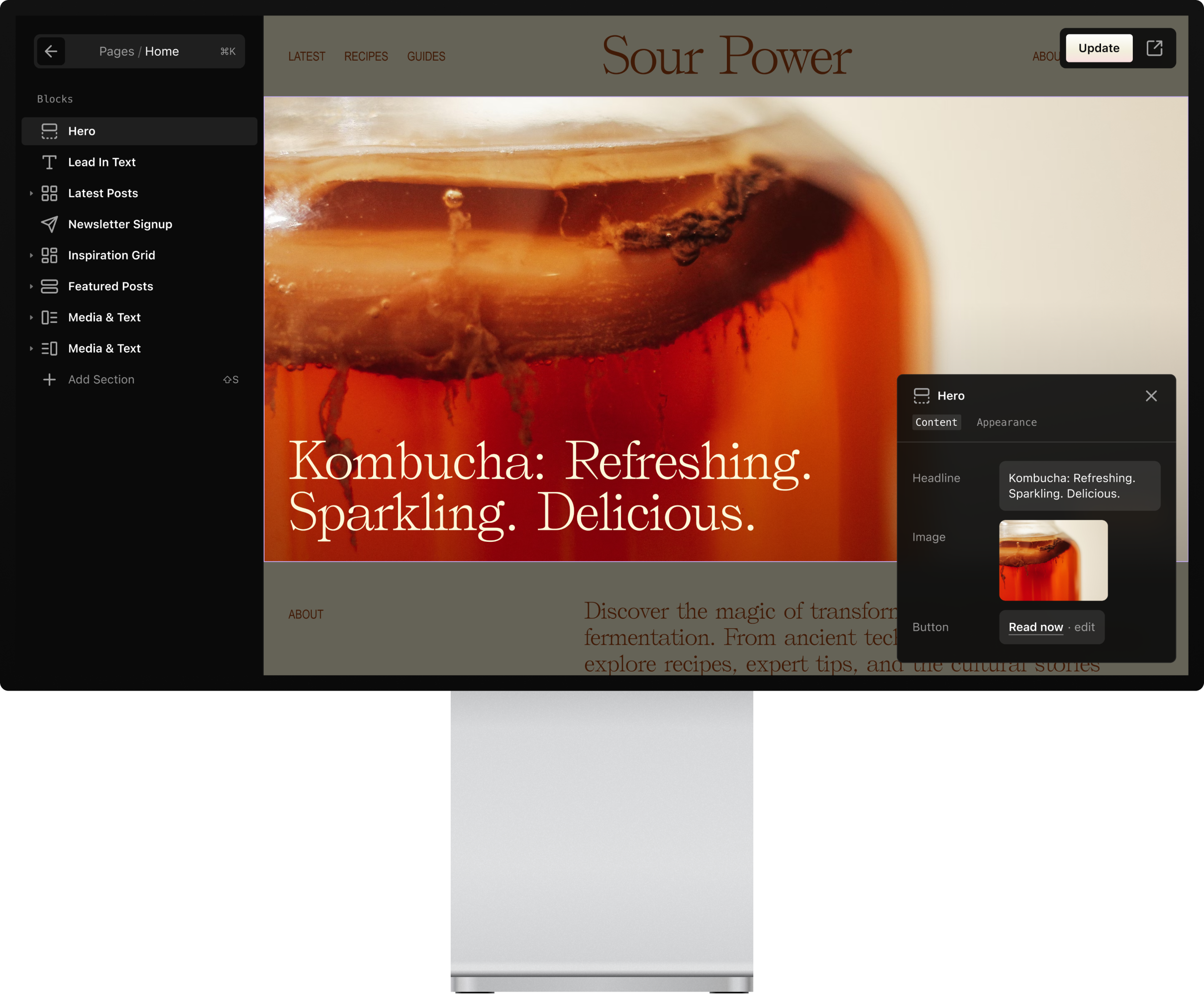This screenshot has width=1204, height=995.
Task: Expand the second Media & Text block
Action: click(31, 348)
